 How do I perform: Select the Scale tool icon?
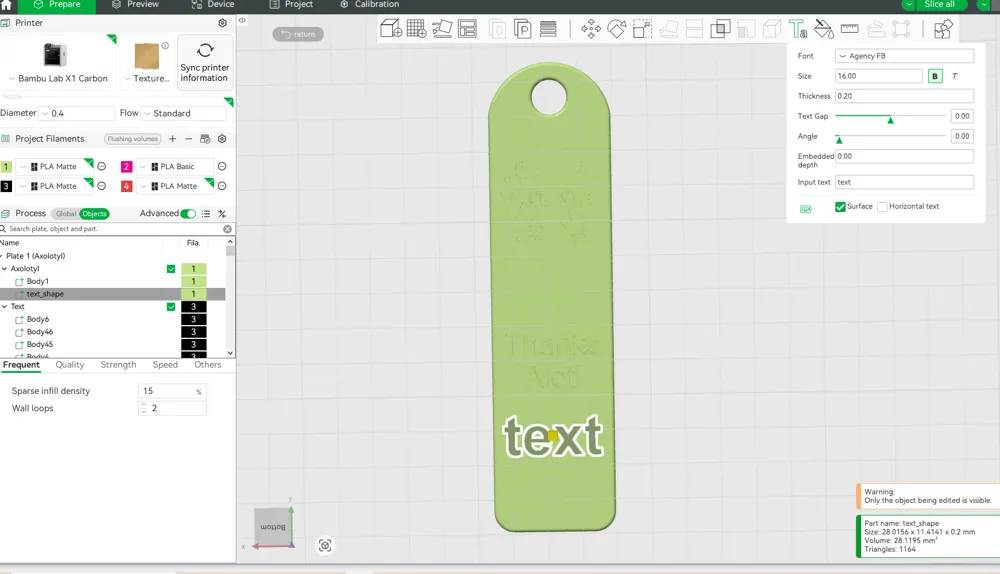(x=642, y=29)
